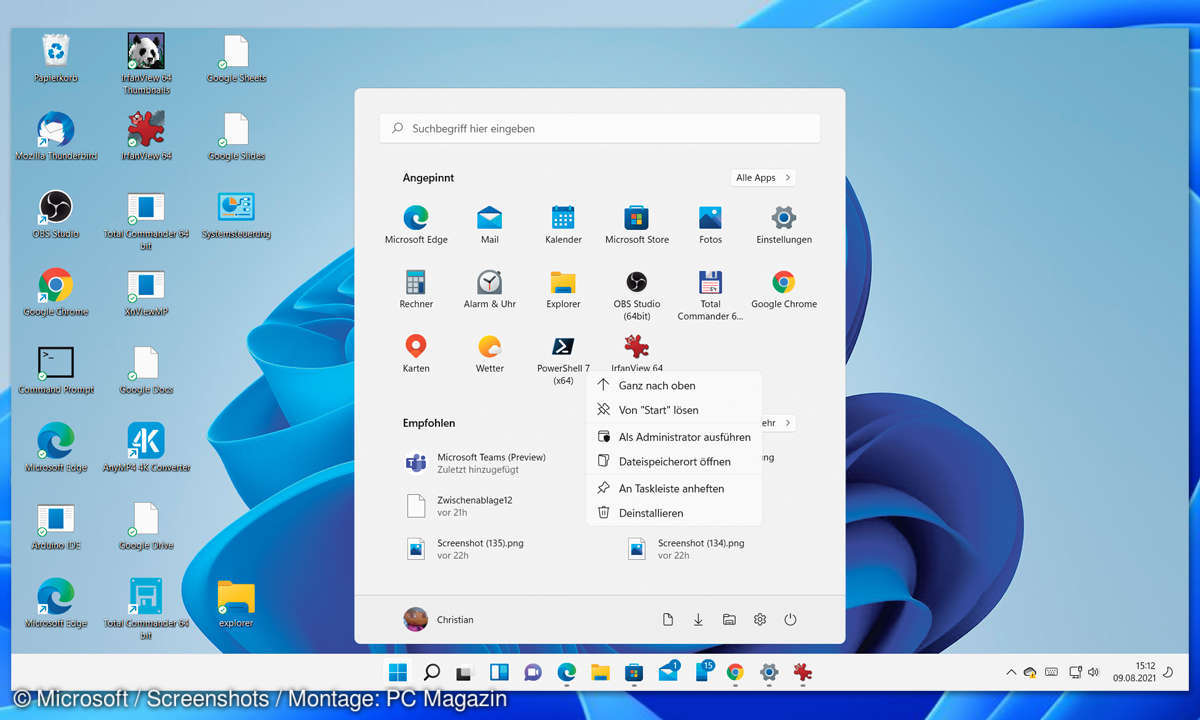Open Einstellungen from pinned apps
This screenshot has height=720, width=1200.
784,225
